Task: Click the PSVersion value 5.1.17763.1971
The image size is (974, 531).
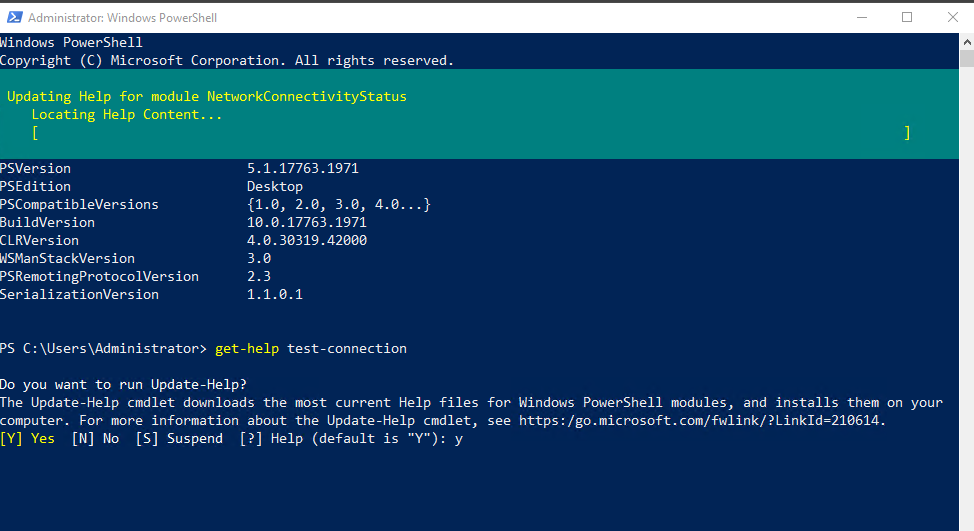Action: pyautogui.click(x=303, y=168)
